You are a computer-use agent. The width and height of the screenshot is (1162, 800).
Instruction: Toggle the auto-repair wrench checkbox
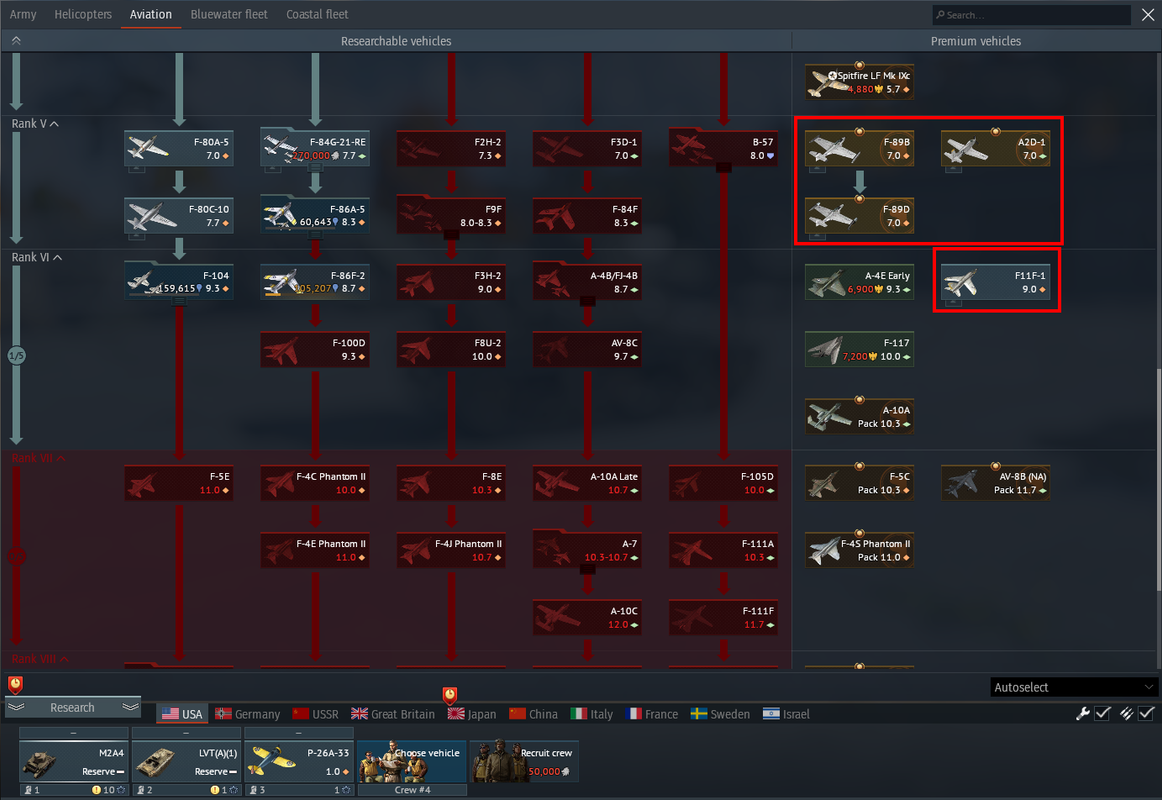click(1102, 713)
